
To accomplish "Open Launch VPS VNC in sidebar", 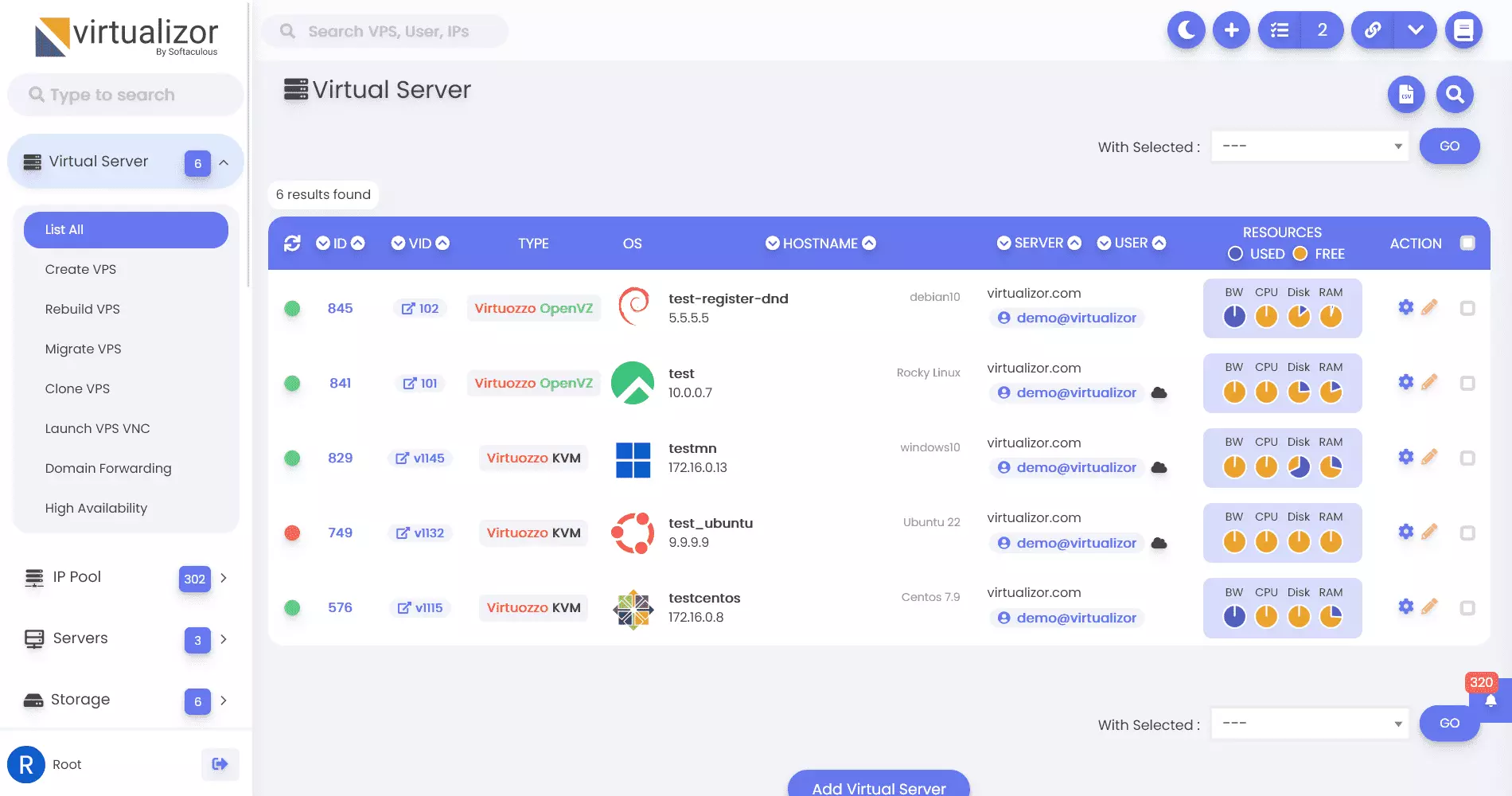I will tap(97, 428).
